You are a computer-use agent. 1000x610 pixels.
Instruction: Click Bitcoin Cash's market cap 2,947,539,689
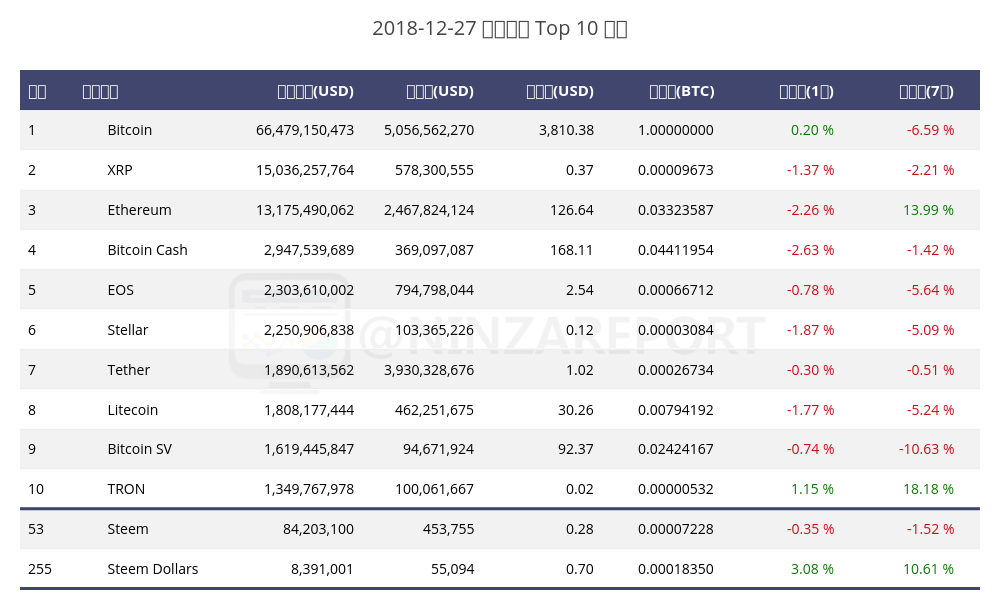(309, 250)
